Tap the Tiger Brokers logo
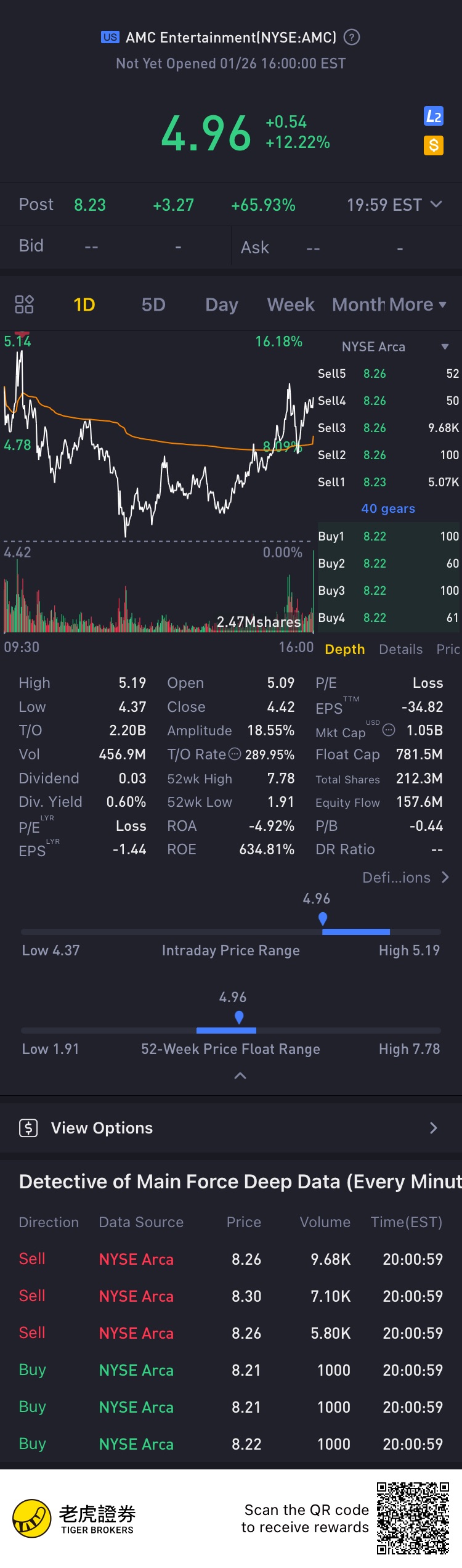This screenshot has height=1568, width=462. pos(74,1519)
